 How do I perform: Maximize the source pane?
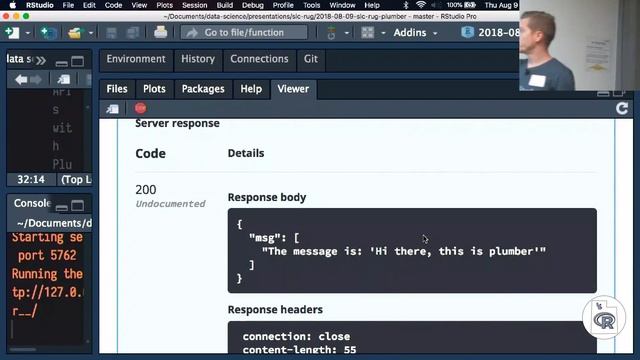(x=78, y=62)
